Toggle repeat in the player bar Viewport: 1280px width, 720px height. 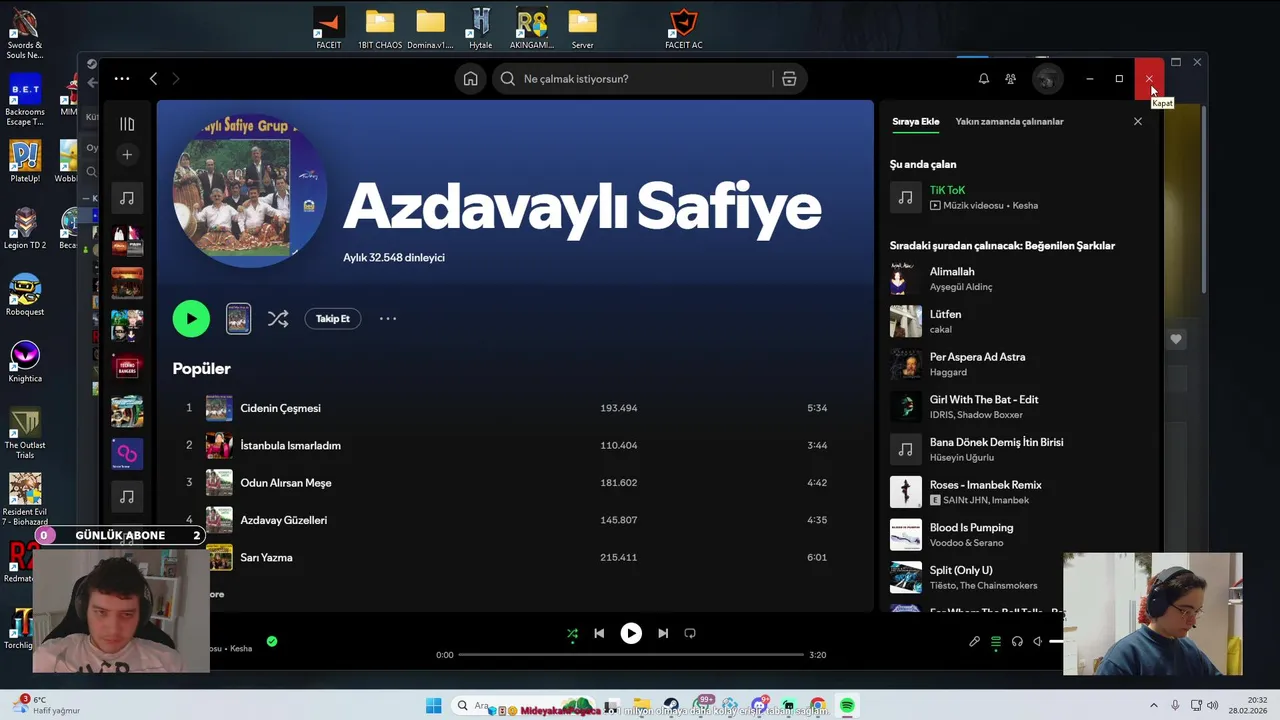[x=690, y=633]
